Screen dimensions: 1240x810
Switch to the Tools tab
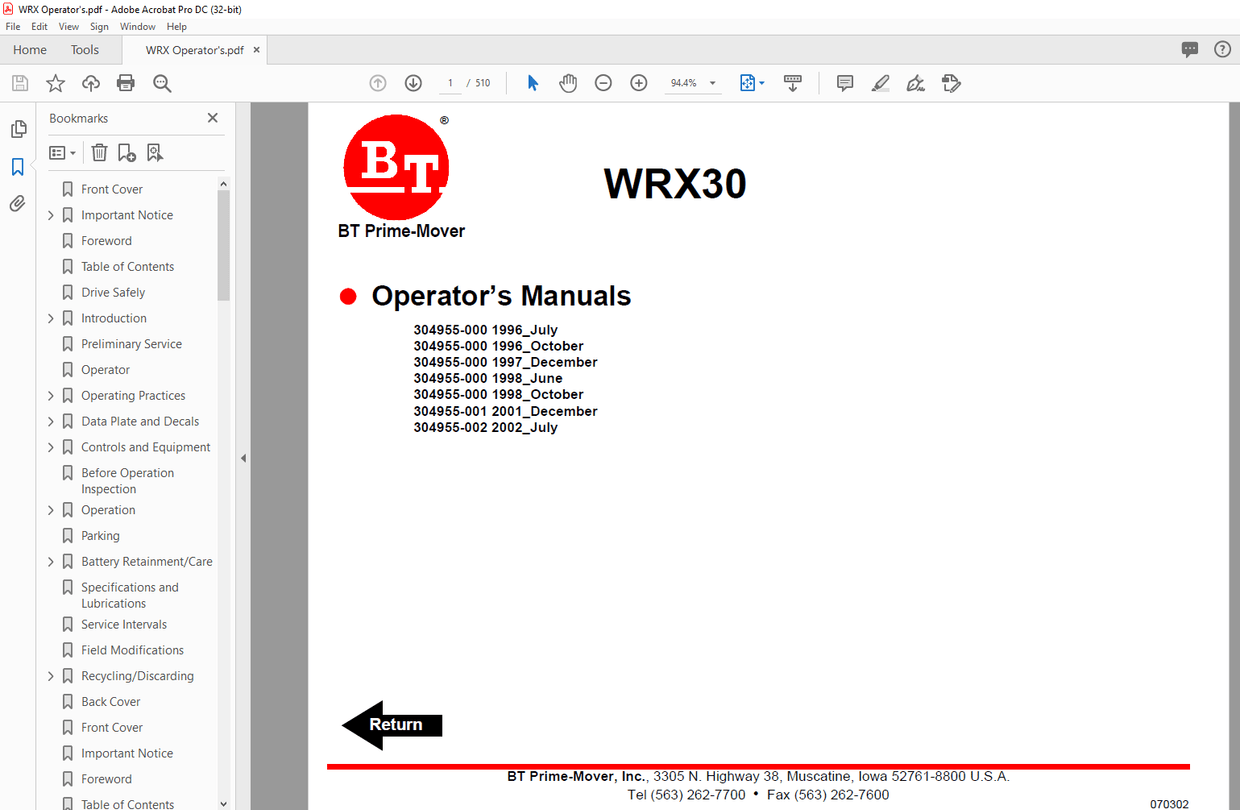click(x=85, y=50)
